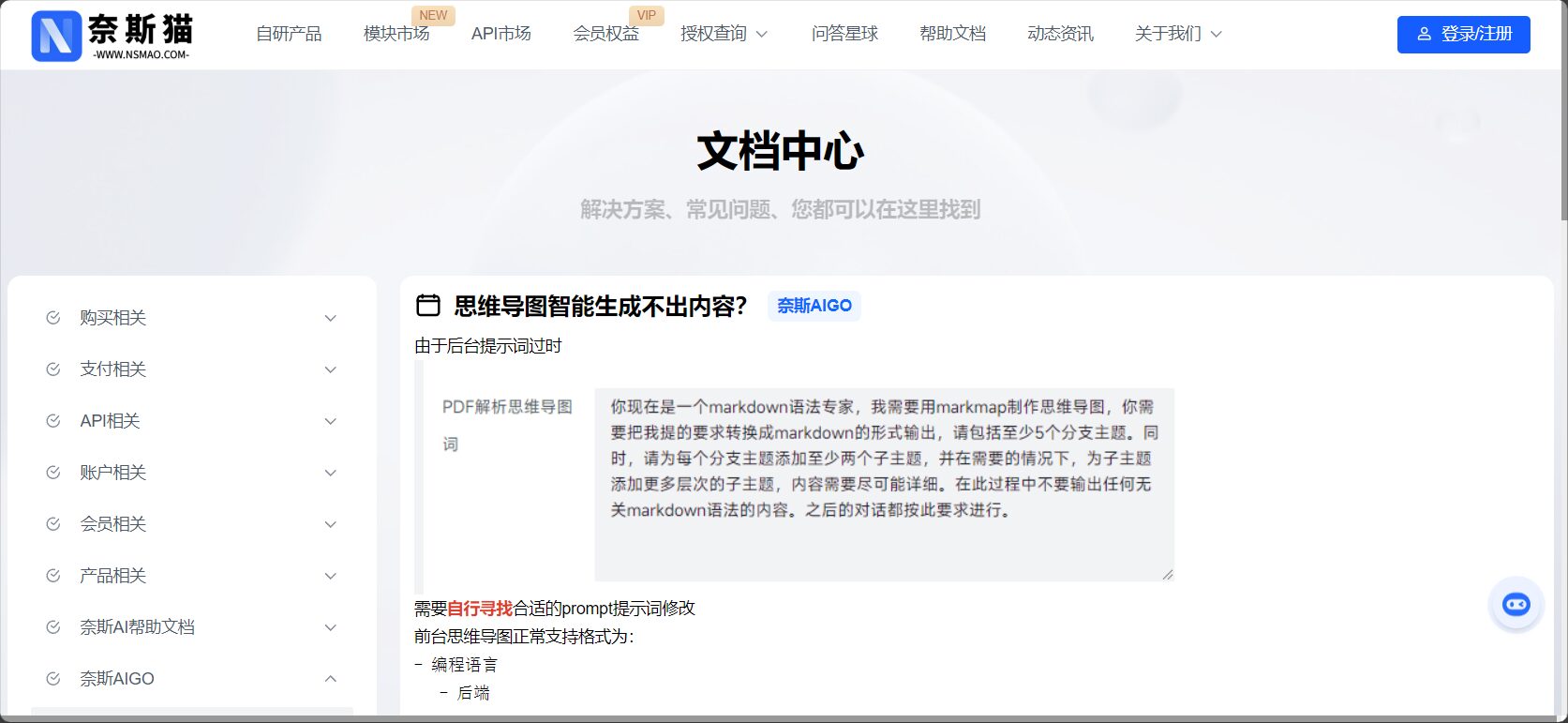Click check icon next to 奈斯AIGO
The height and width of the screenshot is (723, 1568).
(x=53, y=679)
